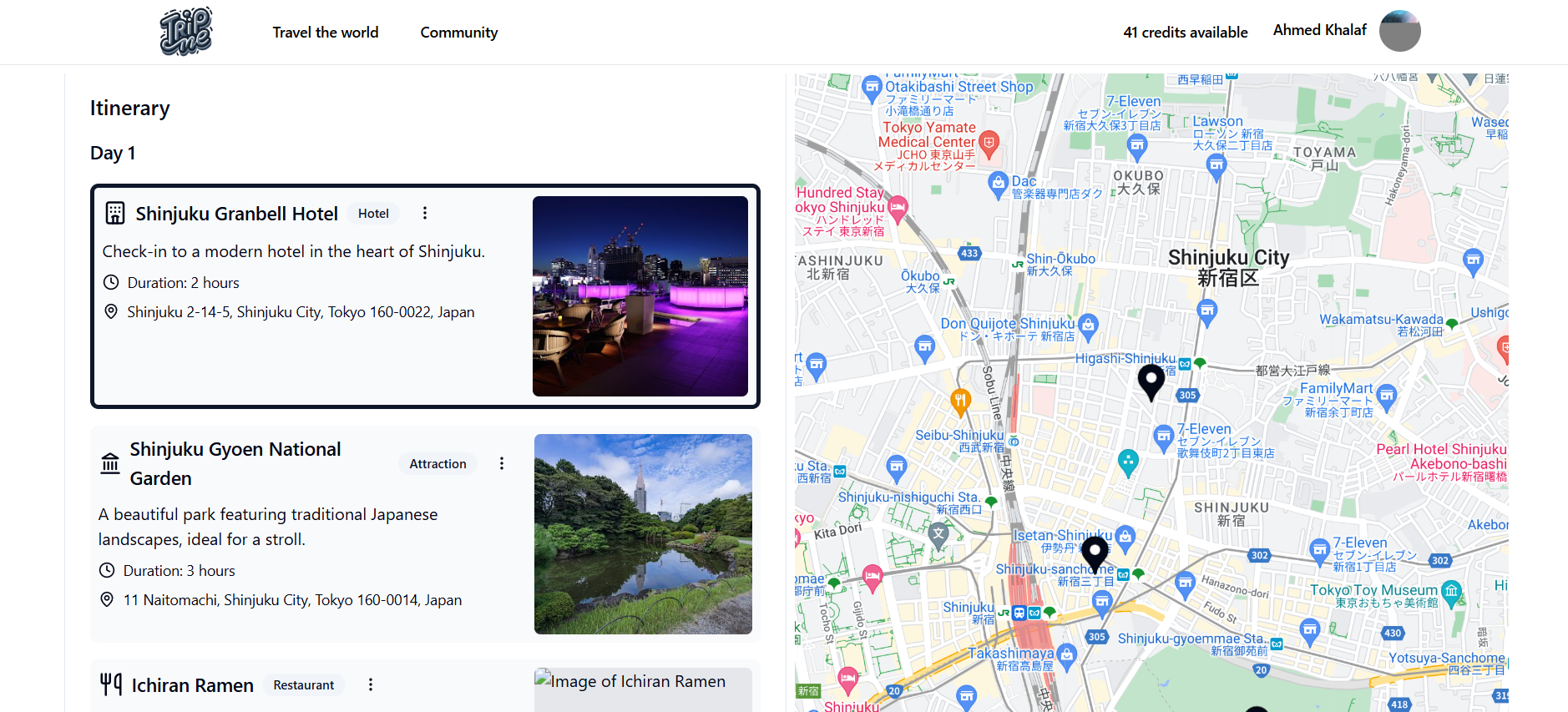
Task: Click the fork and knife icon beside Ichiran Ramen
Action: 111,684
